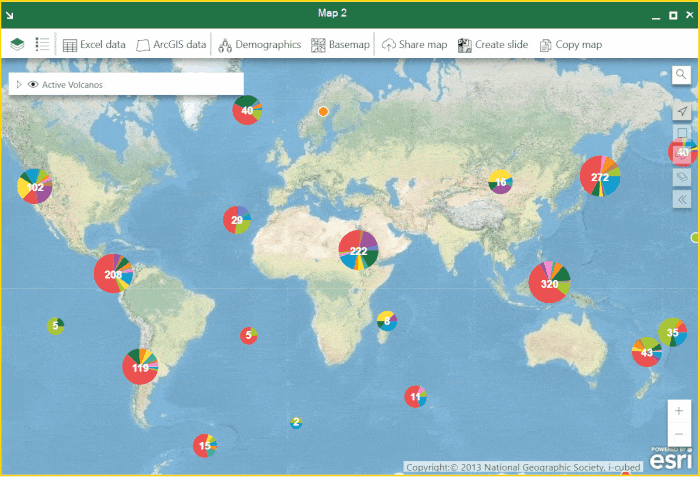Open the map search tool

pyautogui.click(x=681, y=75)
